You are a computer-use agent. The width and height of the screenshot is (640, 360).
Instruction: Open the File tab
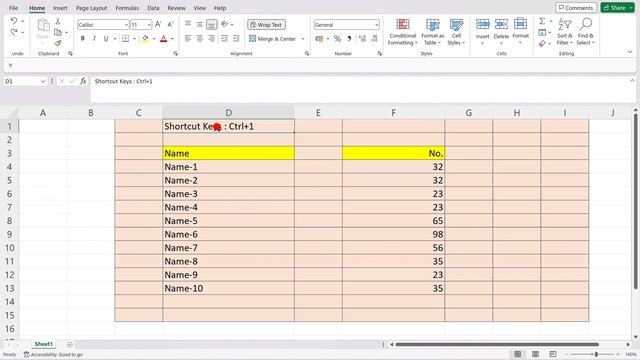click(13, 8)
